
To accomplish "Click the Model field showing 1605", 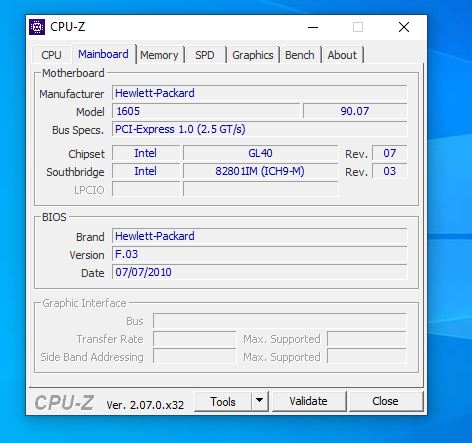I will click(206, 111).
